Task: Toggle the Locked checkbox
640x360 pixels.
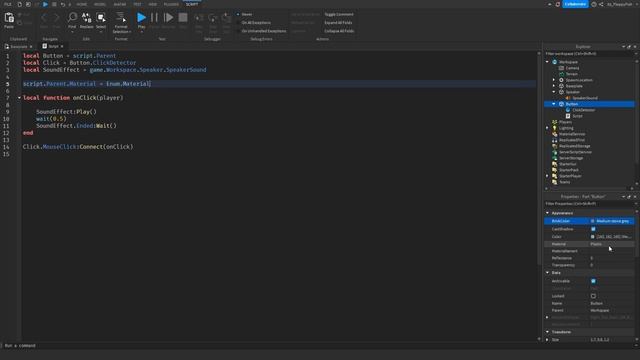Action: click(593, 296)
